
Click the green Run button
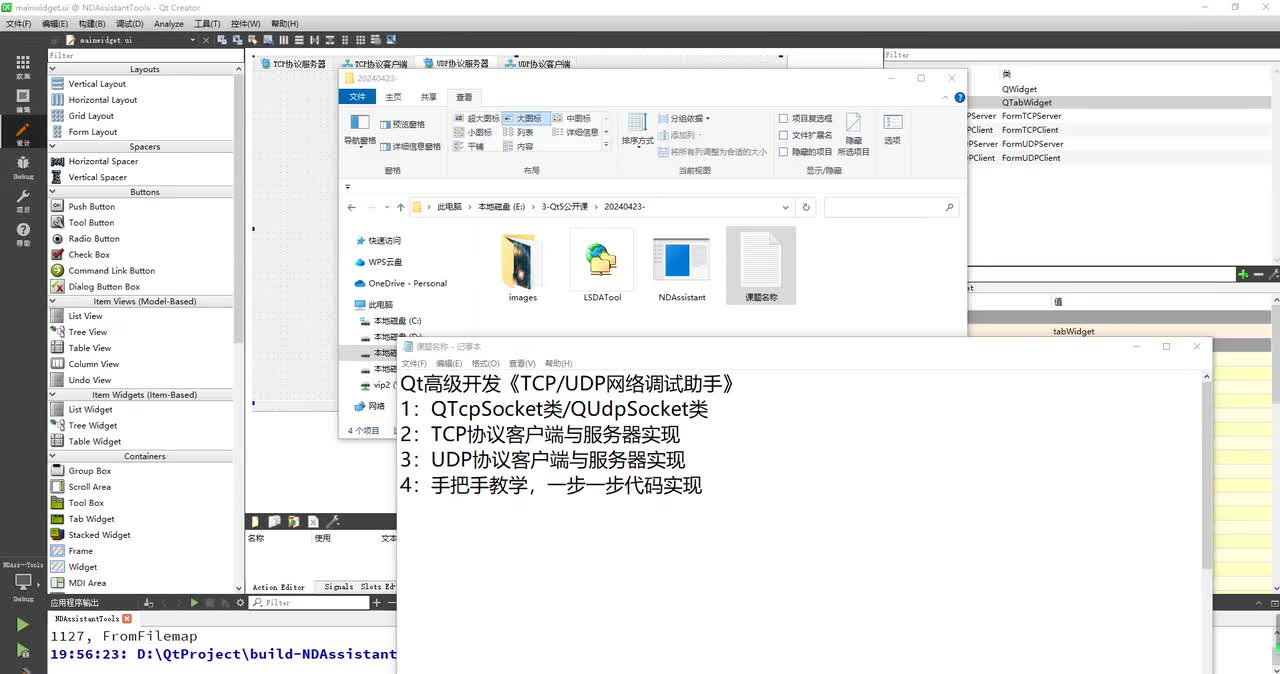22,625
